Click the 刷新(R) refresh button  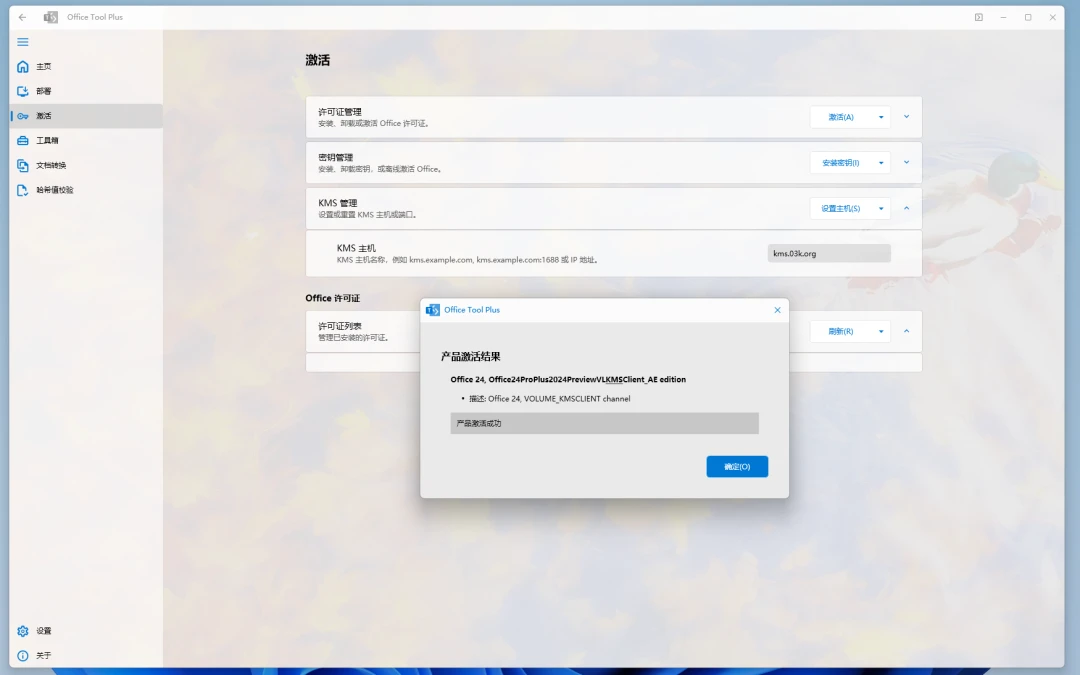point(840,331)
